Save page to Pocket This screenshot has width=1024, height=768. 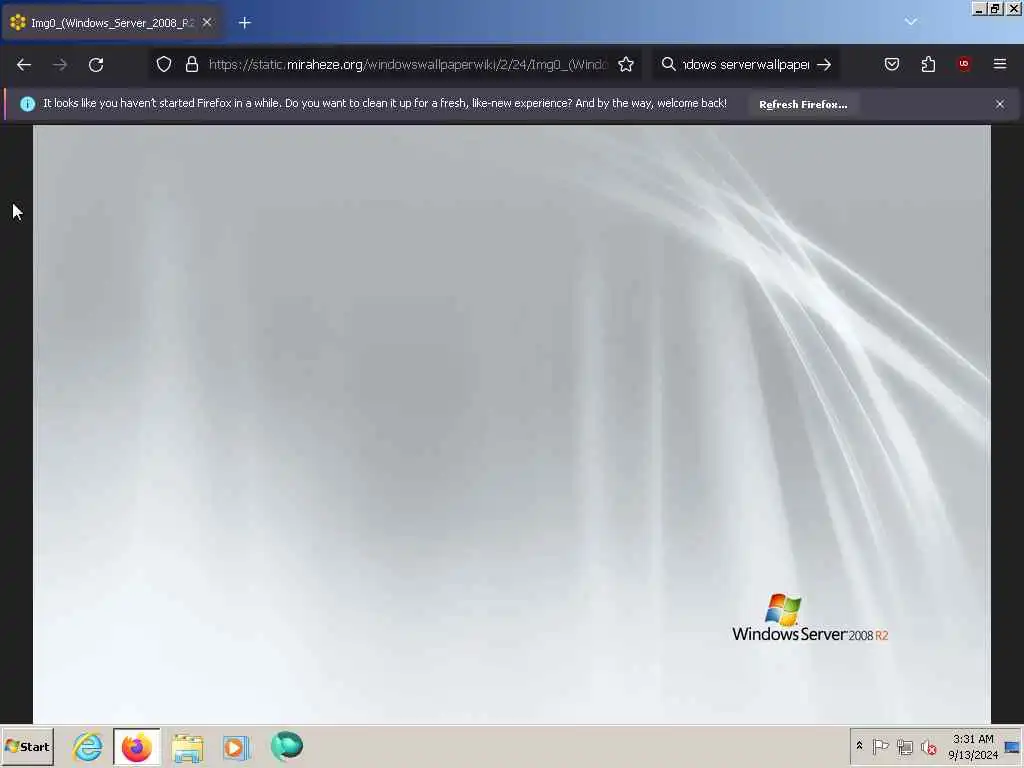point(891,64)
